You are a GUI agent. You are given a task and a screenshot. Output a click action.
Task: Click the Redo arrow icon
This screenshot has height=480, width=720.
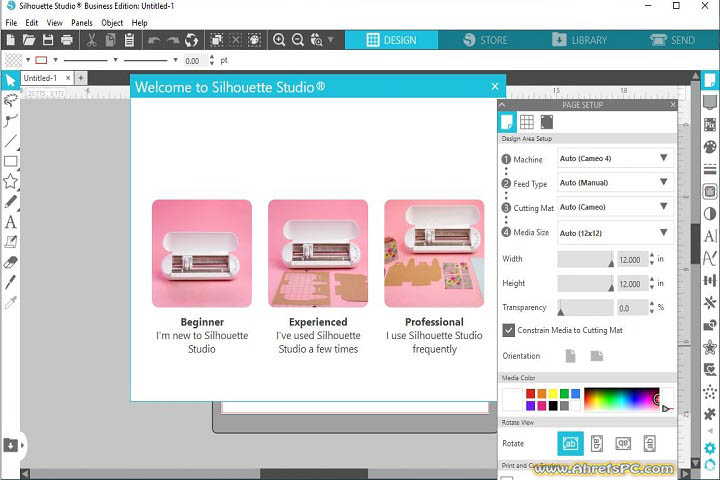pyautogui.click(x=173, y=40)
